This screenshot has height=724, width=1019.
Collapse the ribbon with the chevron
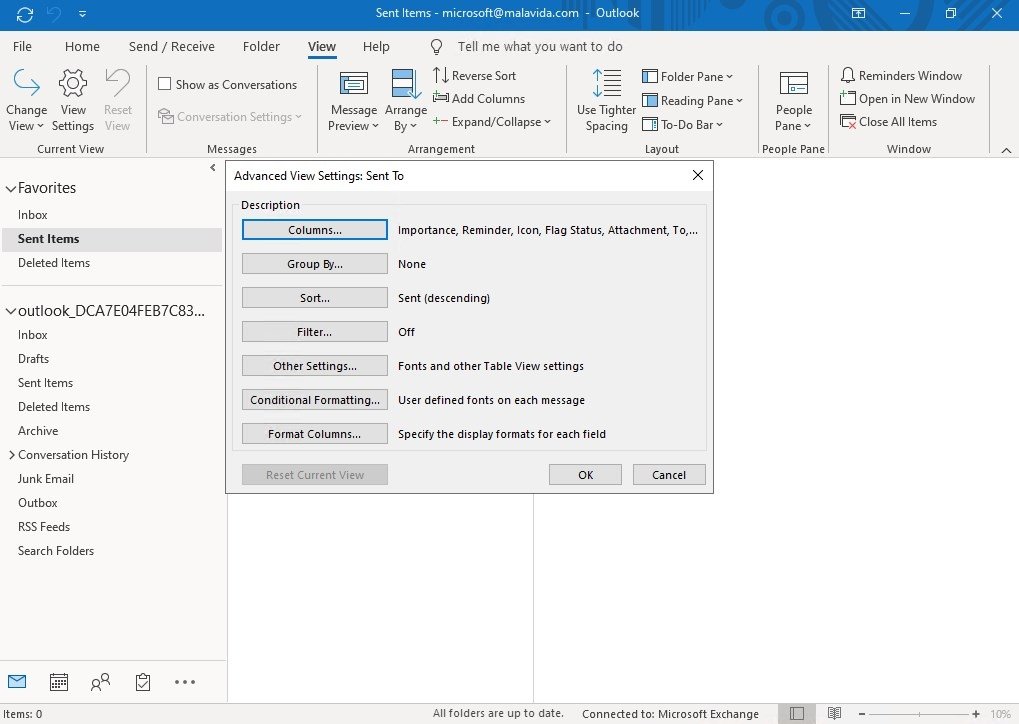point(1006,150)
